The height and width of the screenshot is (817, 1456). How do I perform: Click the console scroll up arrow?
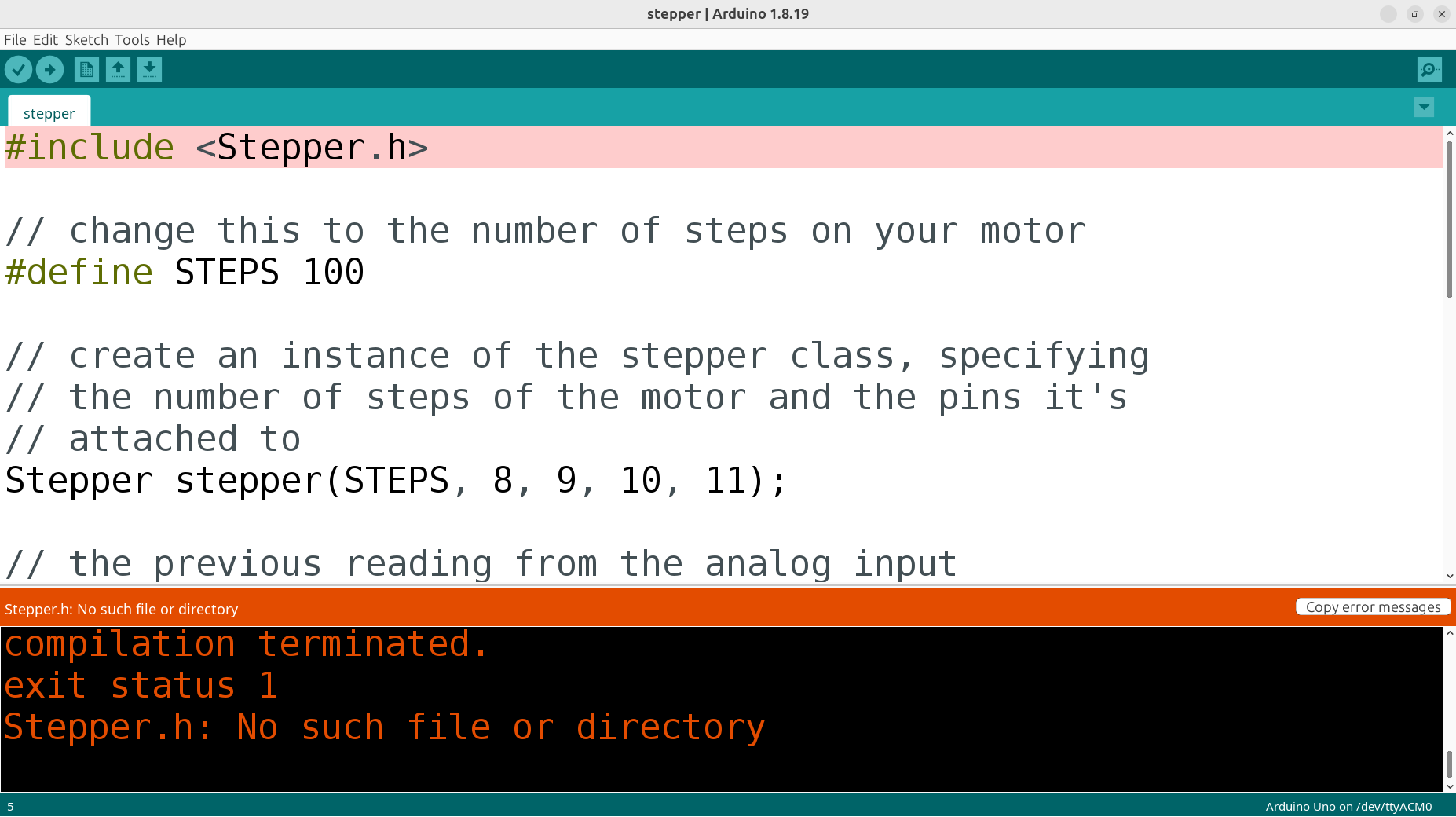pos(1450,632)
